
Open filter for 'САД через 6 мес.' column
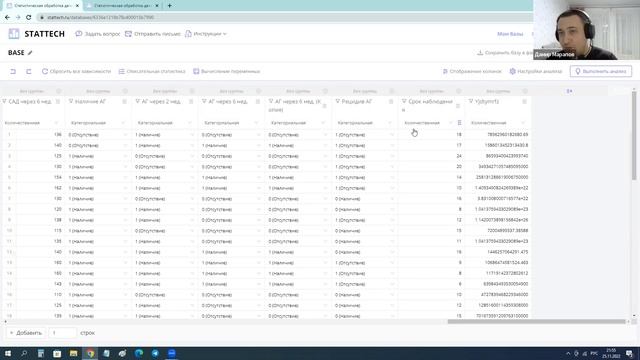tap(4, 101)
